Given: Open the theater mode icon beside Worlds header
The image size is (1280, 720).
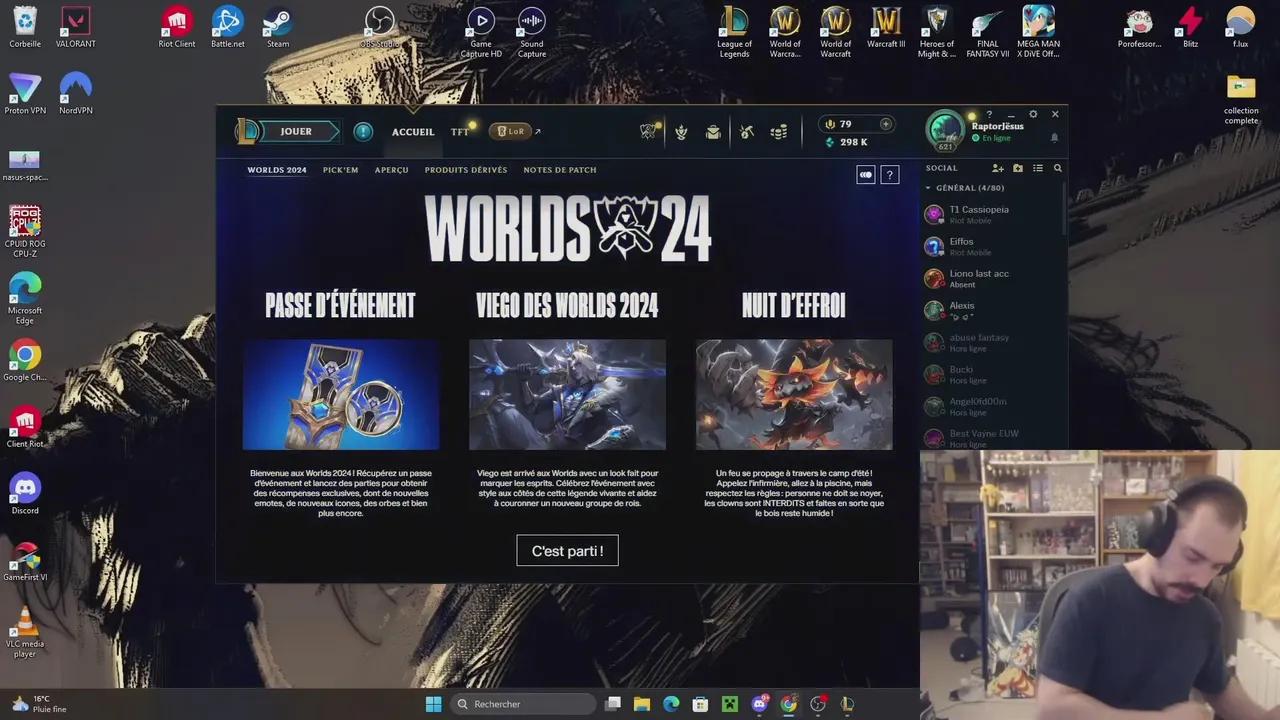Looking at the screenshot, I should (x=866, y=174).
